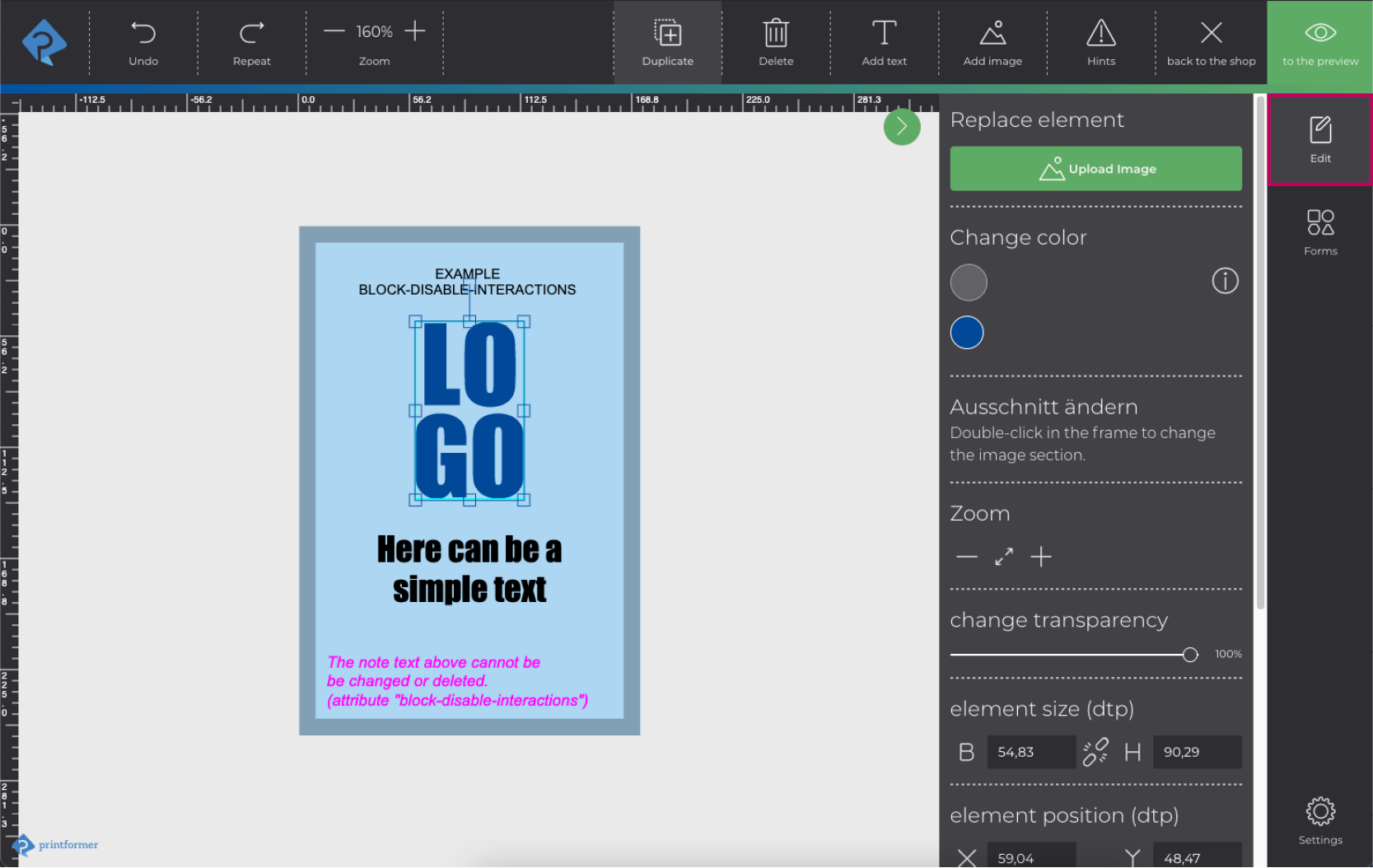Increase toolbar zoom with plus
Image resolution: width=1373 pixels, height=868 pixels.
(x=415, y=32)
